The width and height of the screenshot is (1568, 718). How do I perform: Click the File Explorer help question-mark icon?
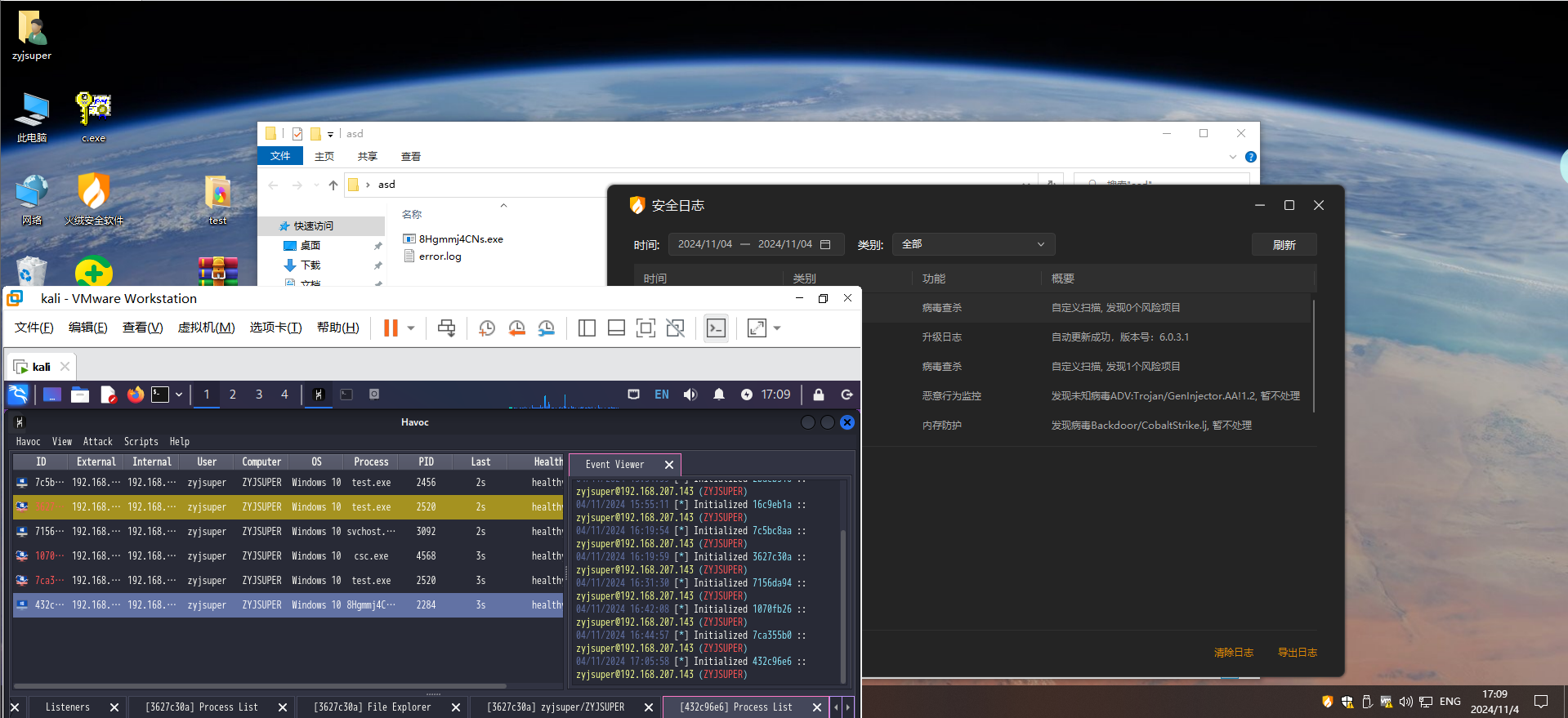click(x=1250, y=157)
